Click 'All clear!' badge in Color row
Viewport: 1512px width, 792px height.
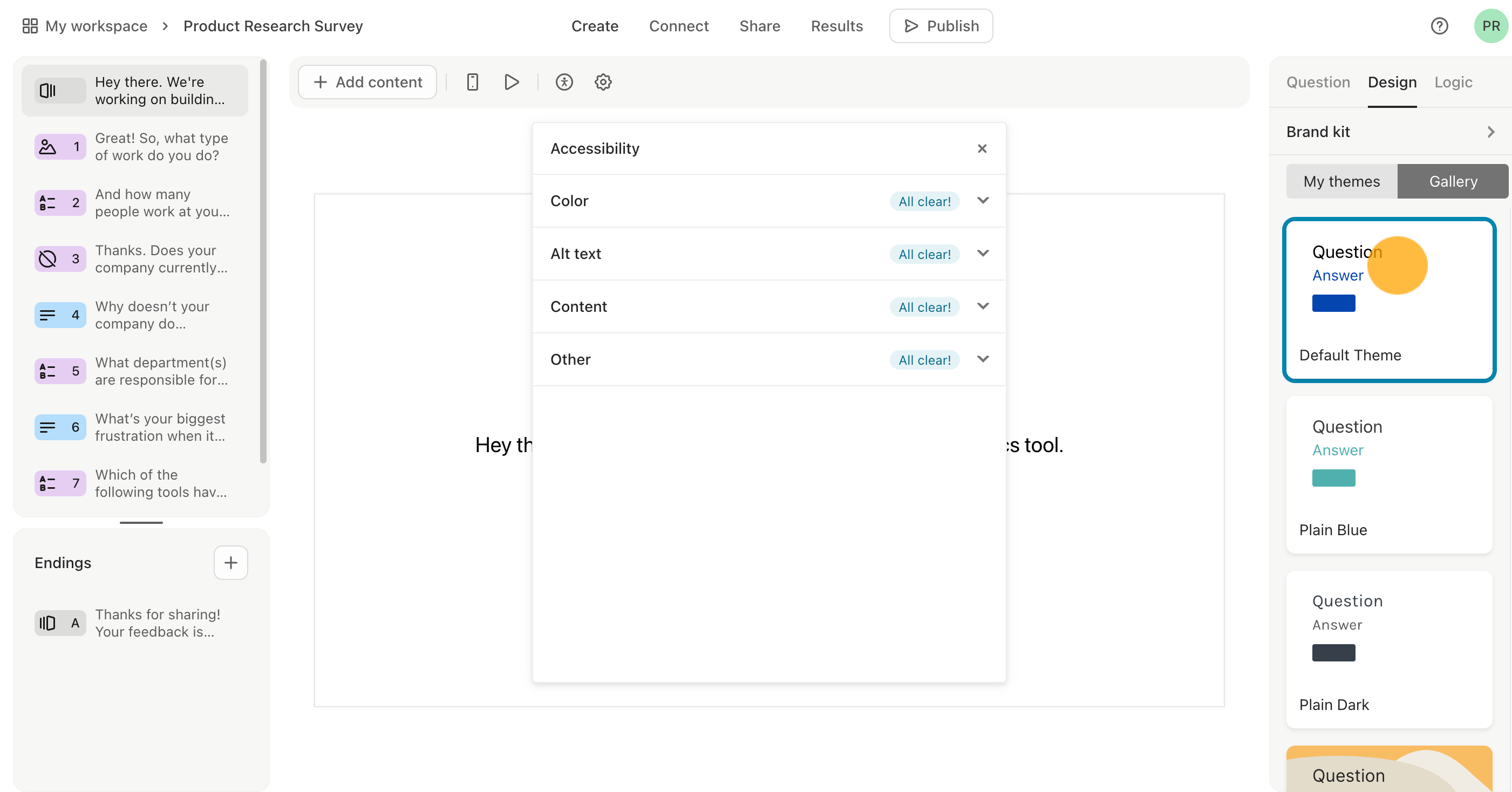924,201
